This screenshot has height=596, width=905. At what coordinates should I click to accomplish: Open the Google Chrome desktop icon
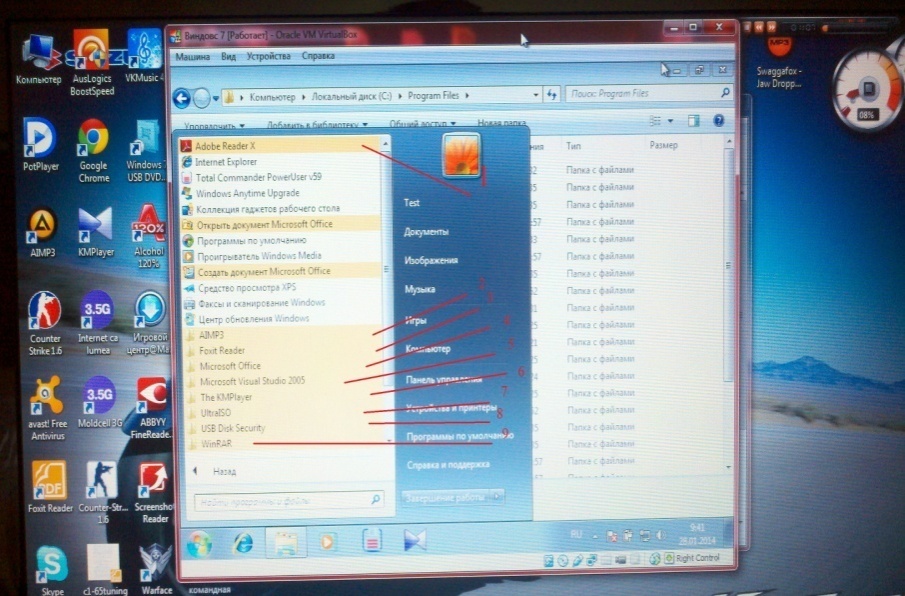click(x=94, y=151)
